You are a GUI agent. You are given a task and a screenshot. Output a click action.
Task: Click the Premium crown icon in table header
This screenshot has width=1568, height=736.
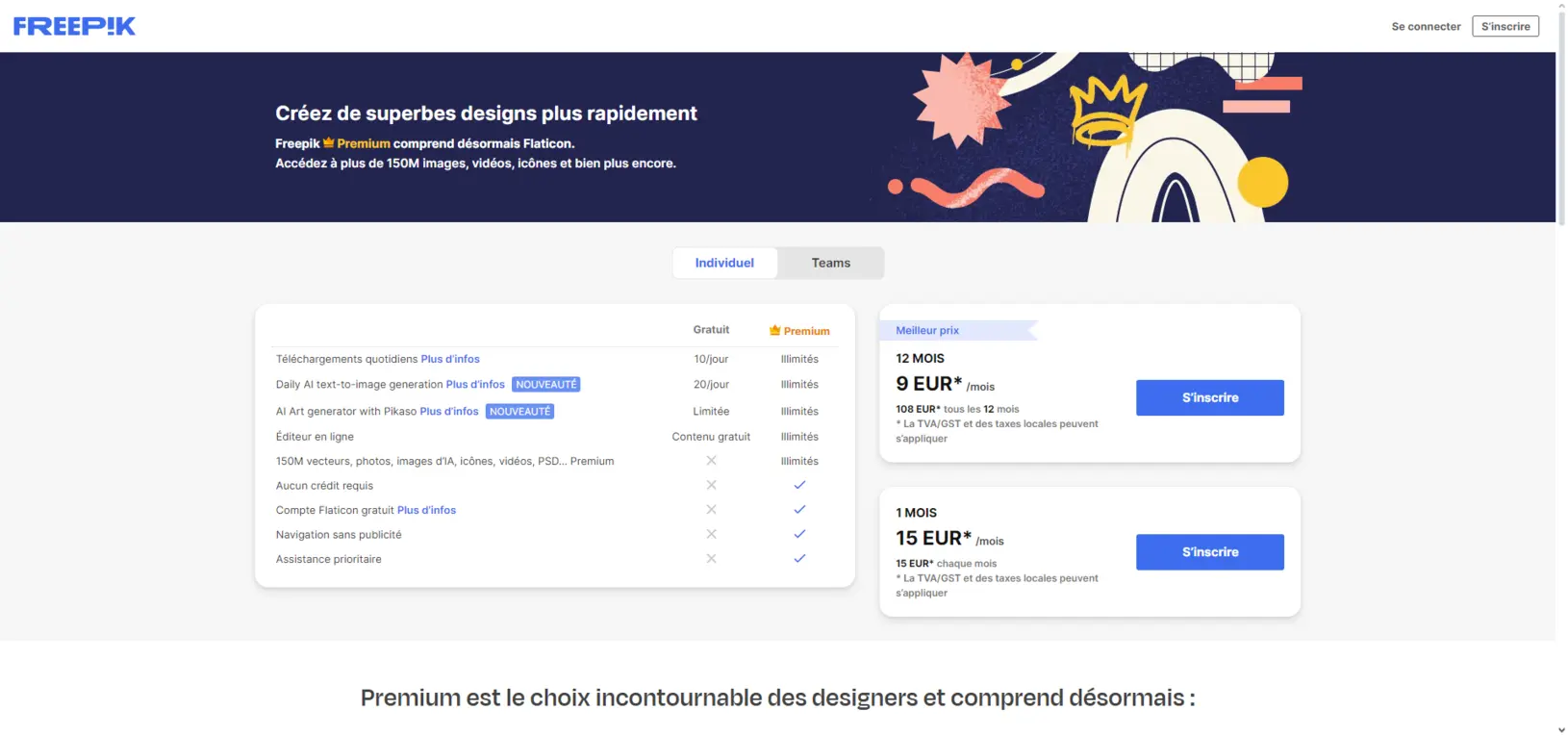pos(774,331)
